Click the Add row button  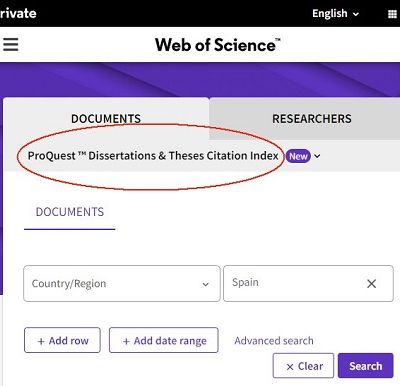(x=62, y=340)
